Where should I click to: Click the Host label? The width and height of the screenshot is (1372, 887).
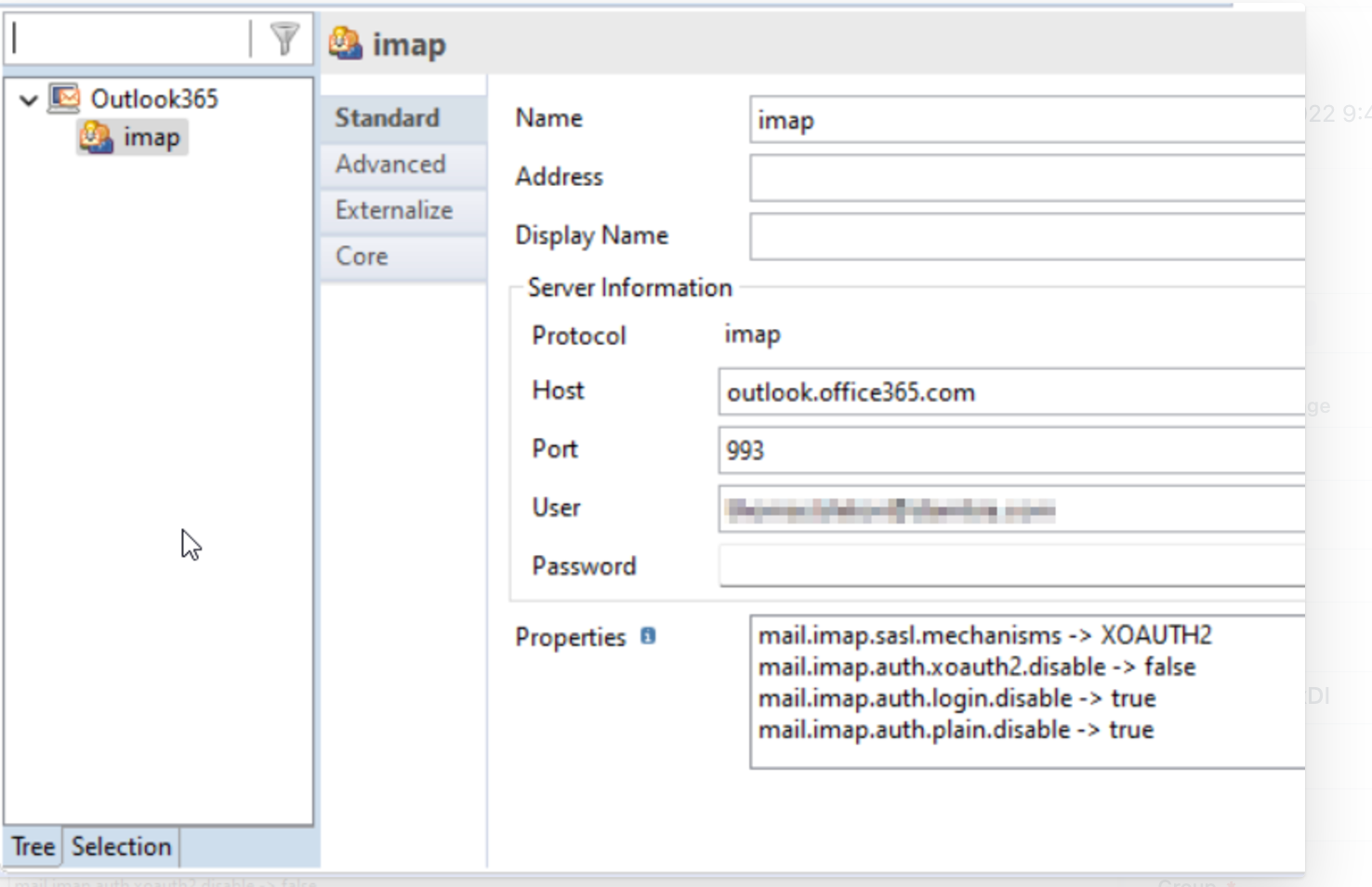coord(558,390)
